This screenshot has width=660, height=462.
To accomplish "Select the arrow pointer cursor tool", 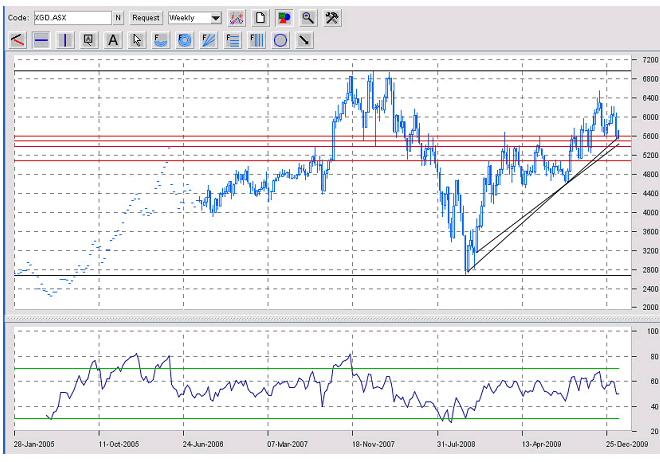I will (x=137, y=40).
